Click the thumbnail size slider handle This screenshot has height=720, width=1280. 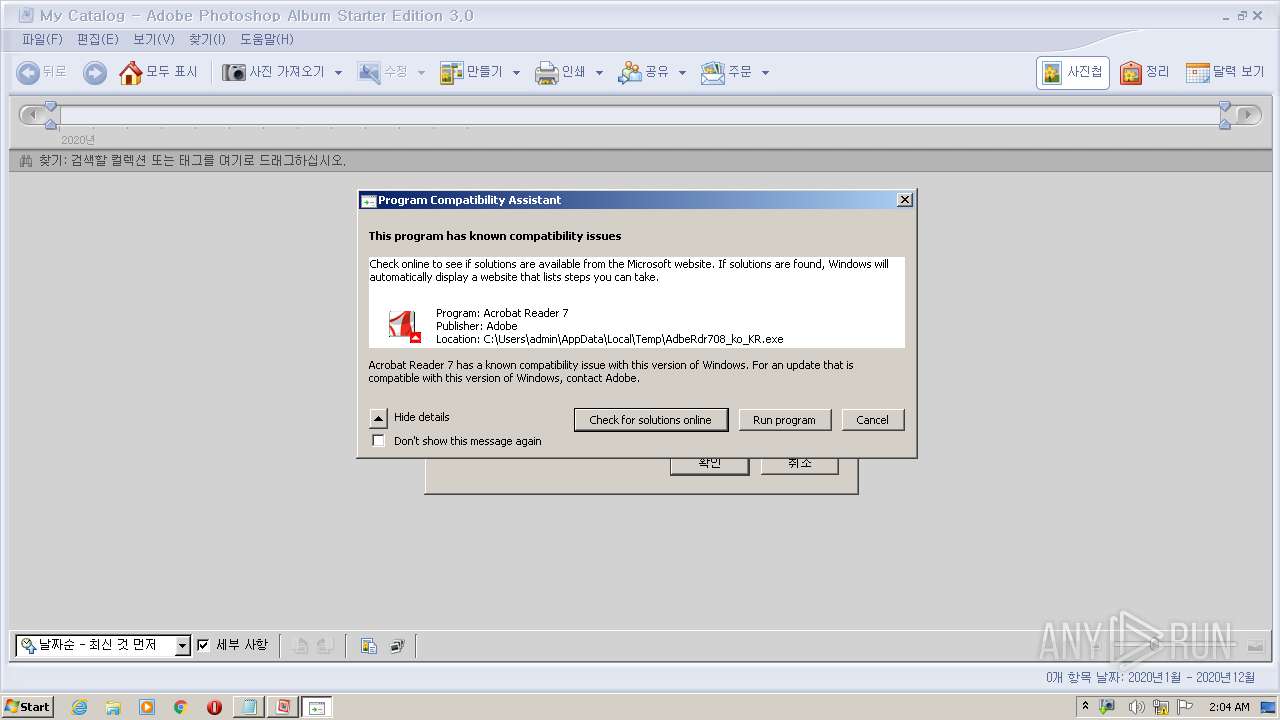coord(1153,646)
